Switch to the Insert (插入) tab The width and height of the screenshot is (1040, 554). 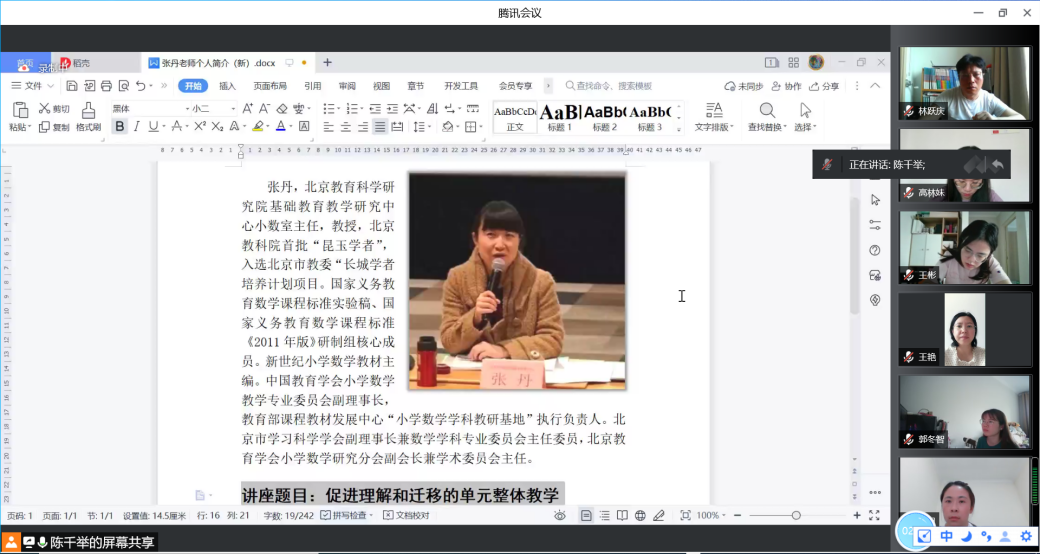[228, 86]
